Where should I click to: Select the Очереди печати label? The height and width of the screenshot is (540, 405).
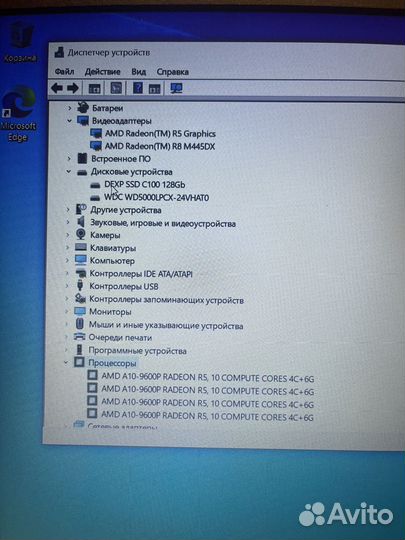point(120,338)
